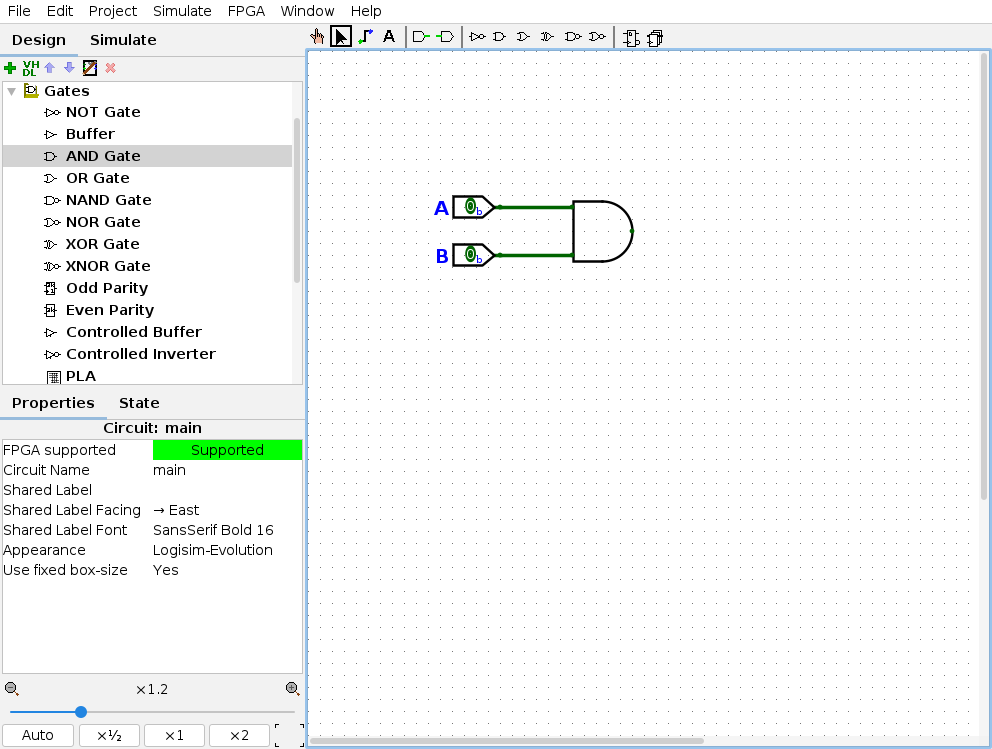Image resolution: width=992 pixels, height=749 pixels.
Task: Select the NOT gate toolbar icon
Action: 477,37
